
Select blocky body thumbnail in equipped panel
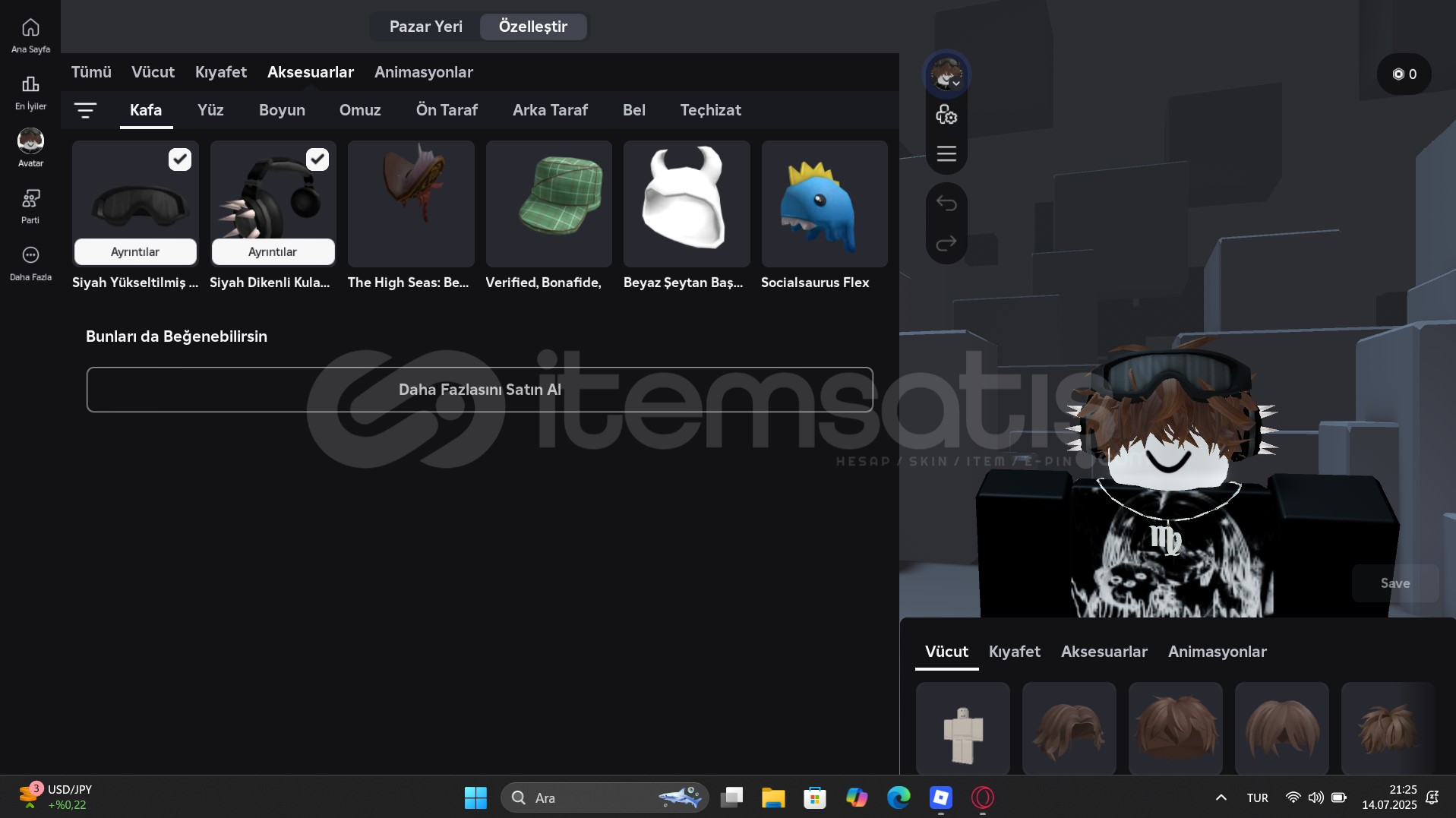click(962, 728)
